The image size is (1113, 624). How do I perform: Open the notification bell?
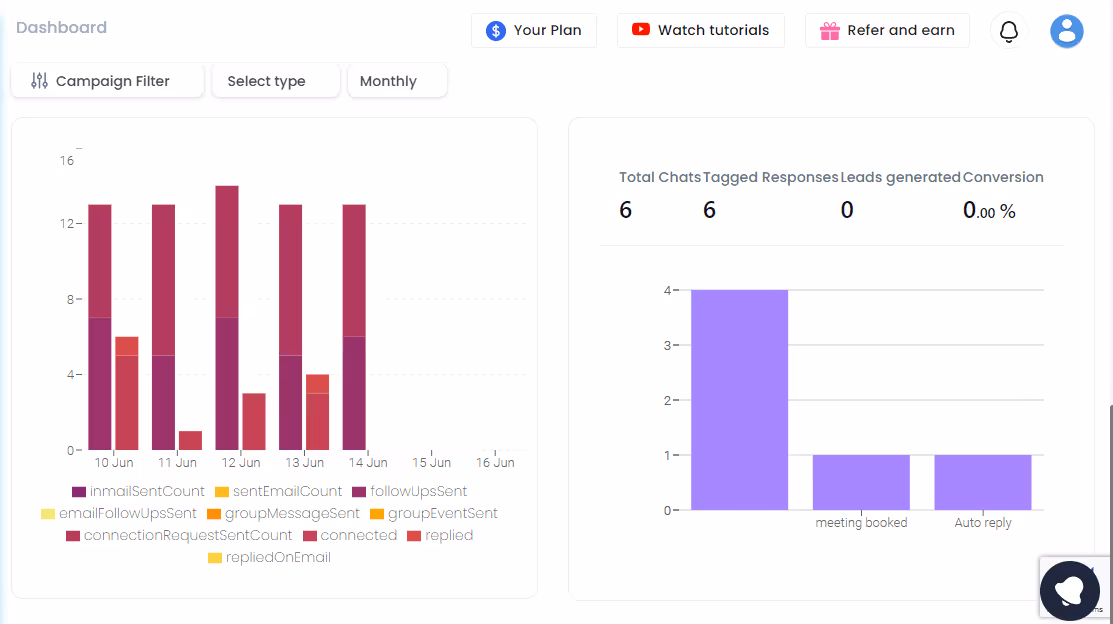tap(1008, 30)
